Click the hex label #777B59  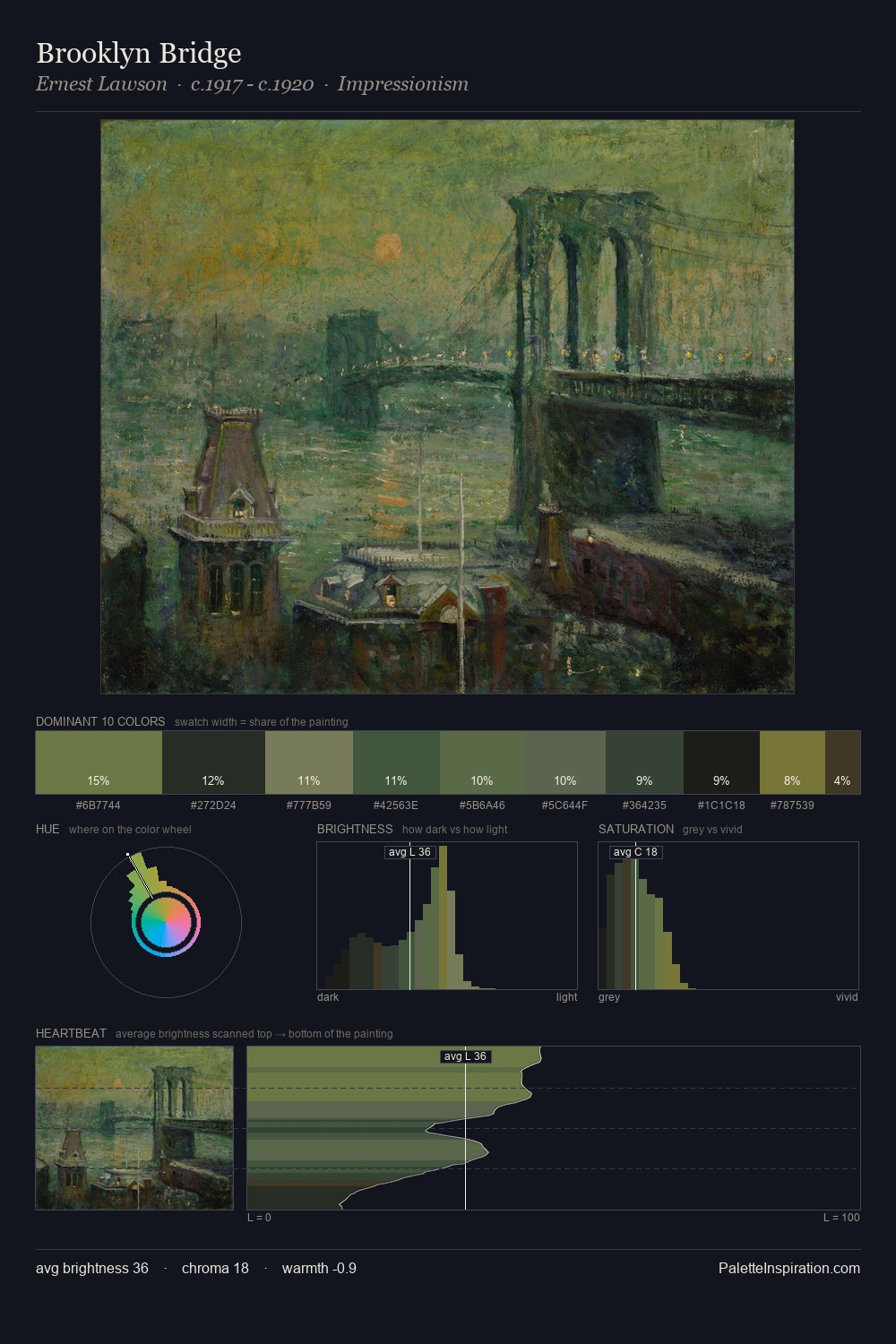point(309,805)
